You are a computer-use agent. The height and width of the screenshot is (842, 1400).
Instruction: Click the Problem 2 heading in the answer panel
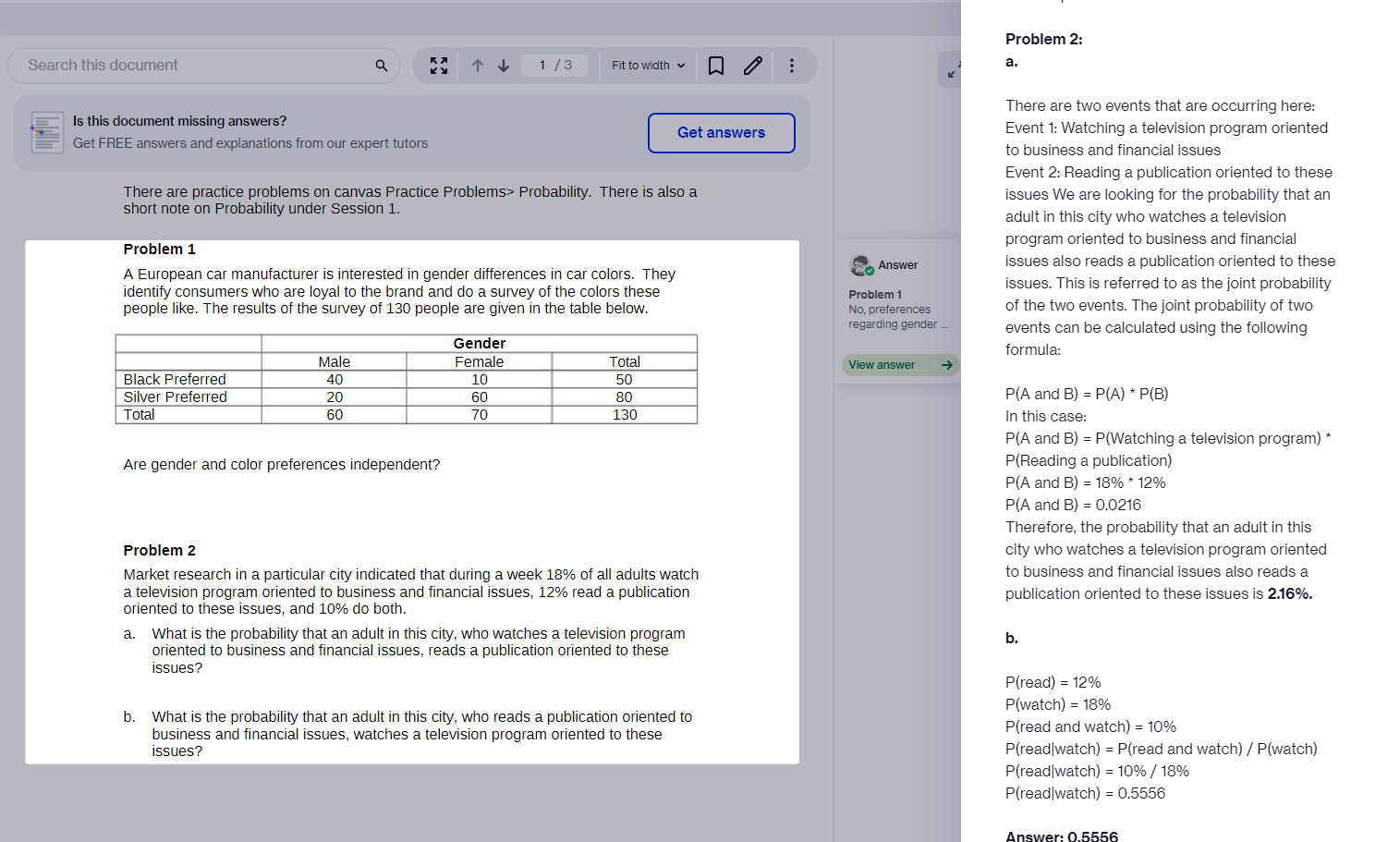[x=1043, y=39]
